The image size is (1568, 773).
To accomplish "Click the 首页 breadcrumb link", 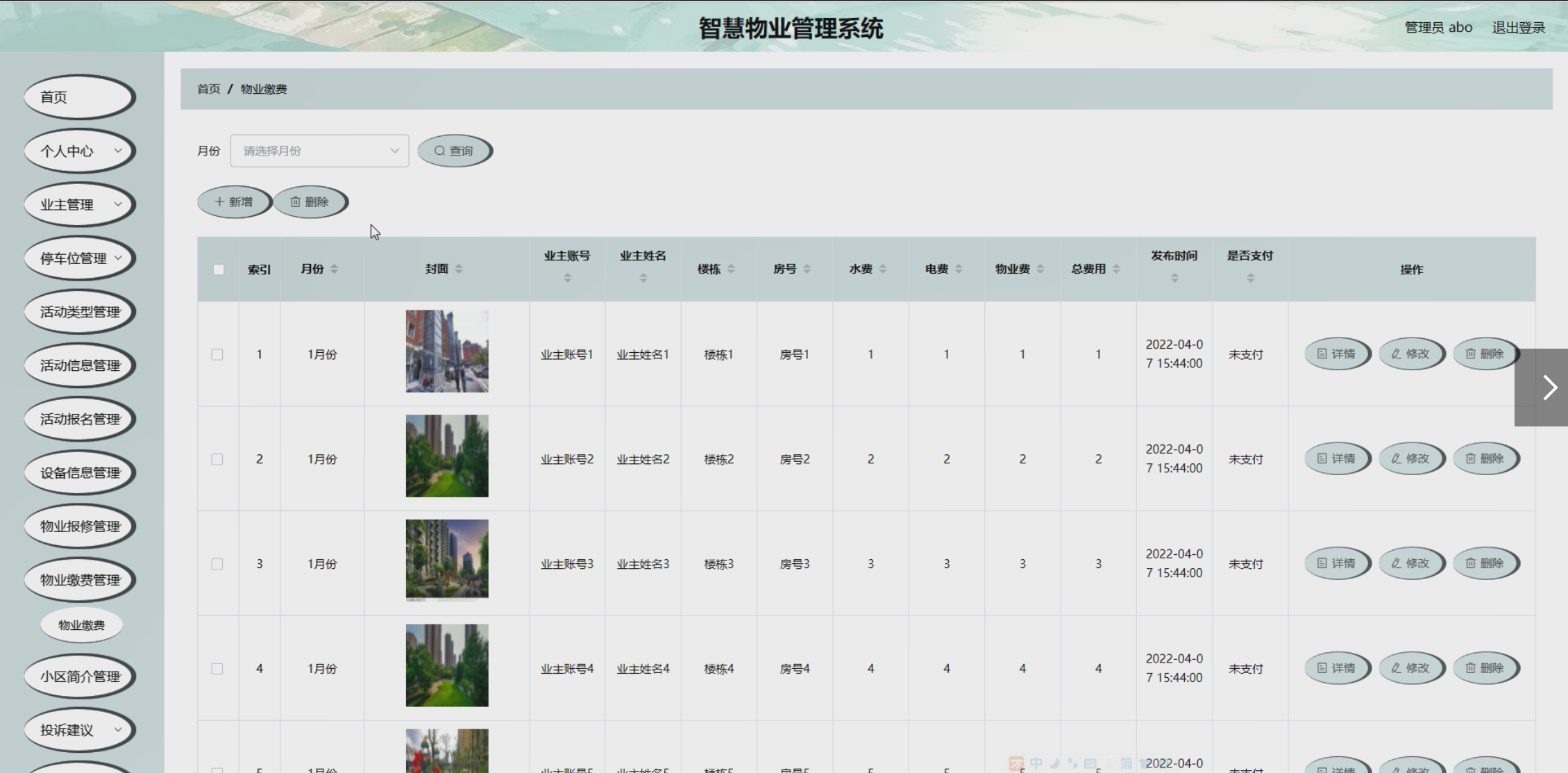I will [208, 89].
